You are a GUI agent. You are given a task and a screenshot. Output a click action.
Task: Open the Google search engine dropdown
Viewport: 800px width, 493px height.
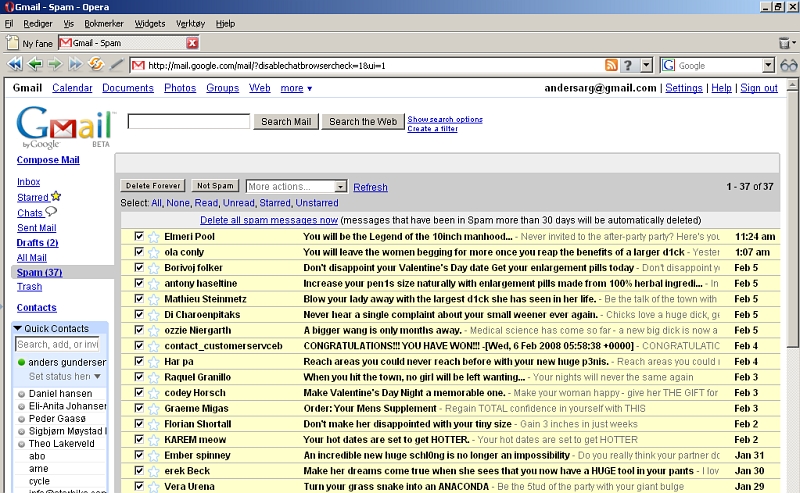tap(768, 65)
